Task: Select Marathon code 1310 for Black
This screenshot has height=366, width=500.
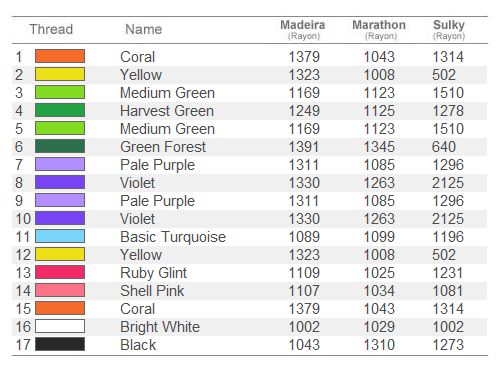Action: pyautogui.click(x=379, y=345)
